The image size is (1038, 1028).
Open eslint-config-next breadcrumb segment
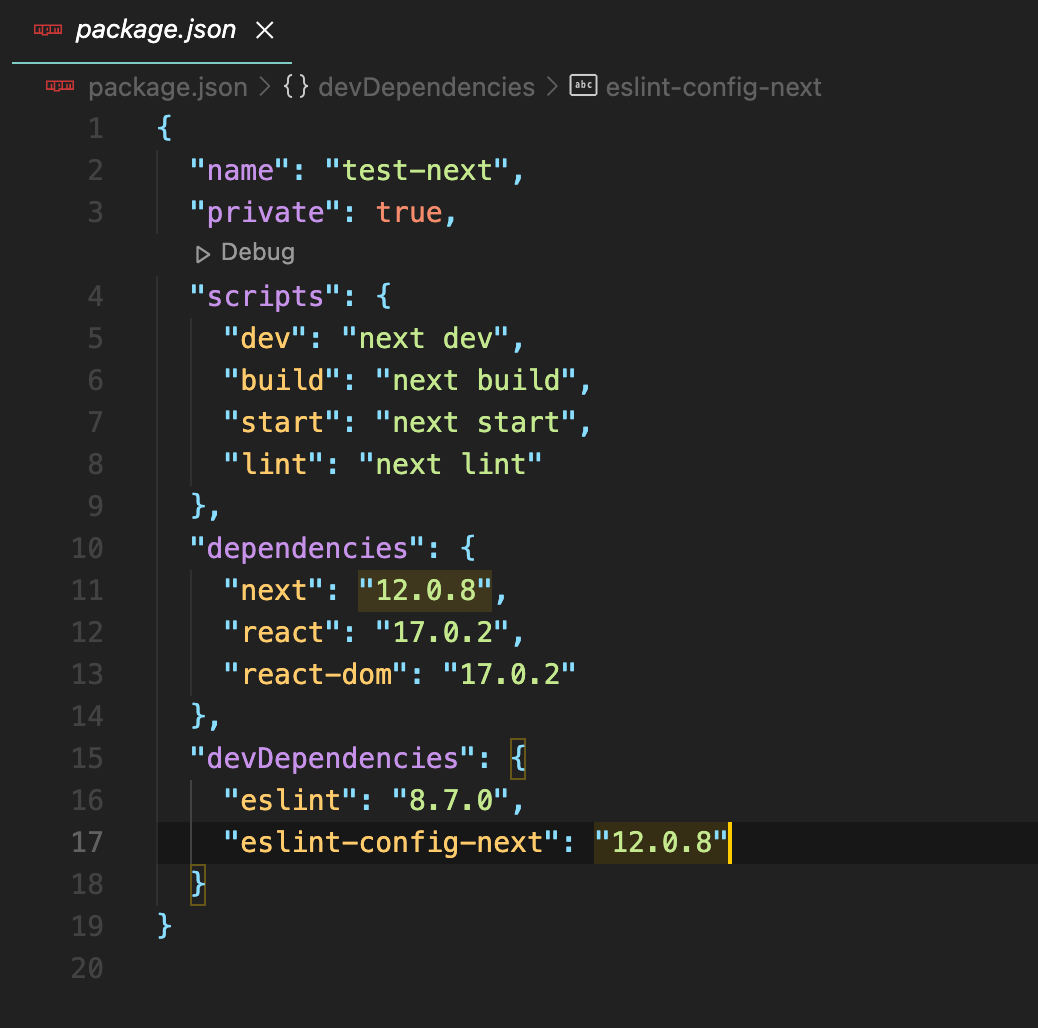[714, 87]
